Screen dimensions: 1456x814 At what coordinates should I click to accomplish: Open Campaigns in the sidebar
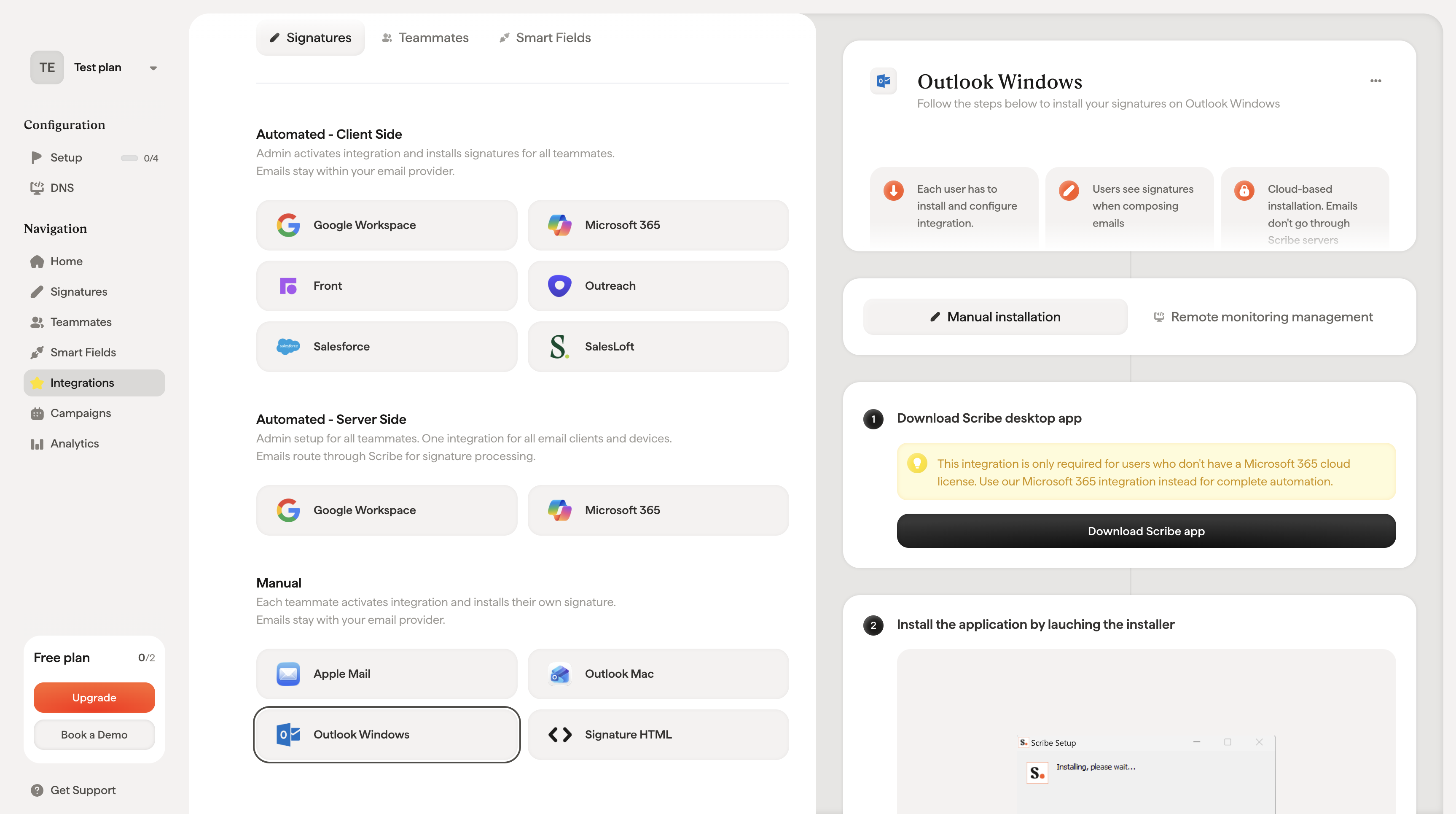point(94,413)
